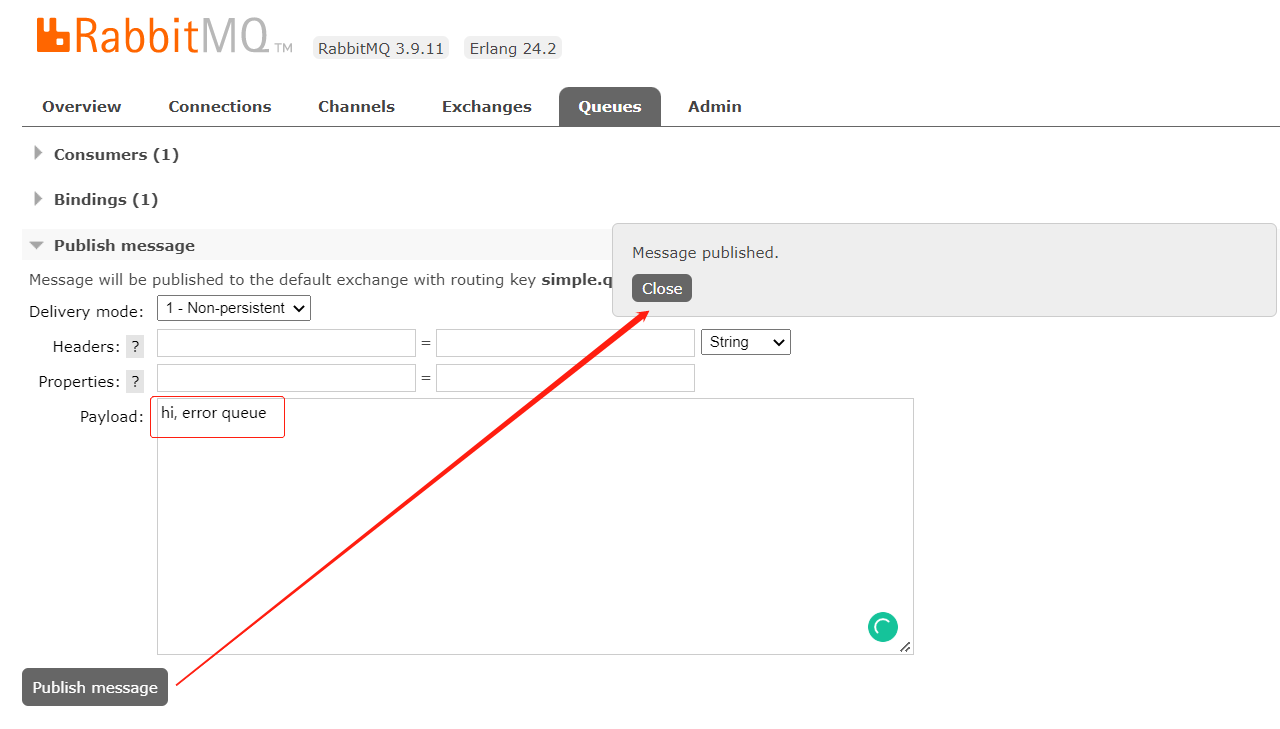Open the Admin tab
The image size is (1280, 729).
point(715,107)
